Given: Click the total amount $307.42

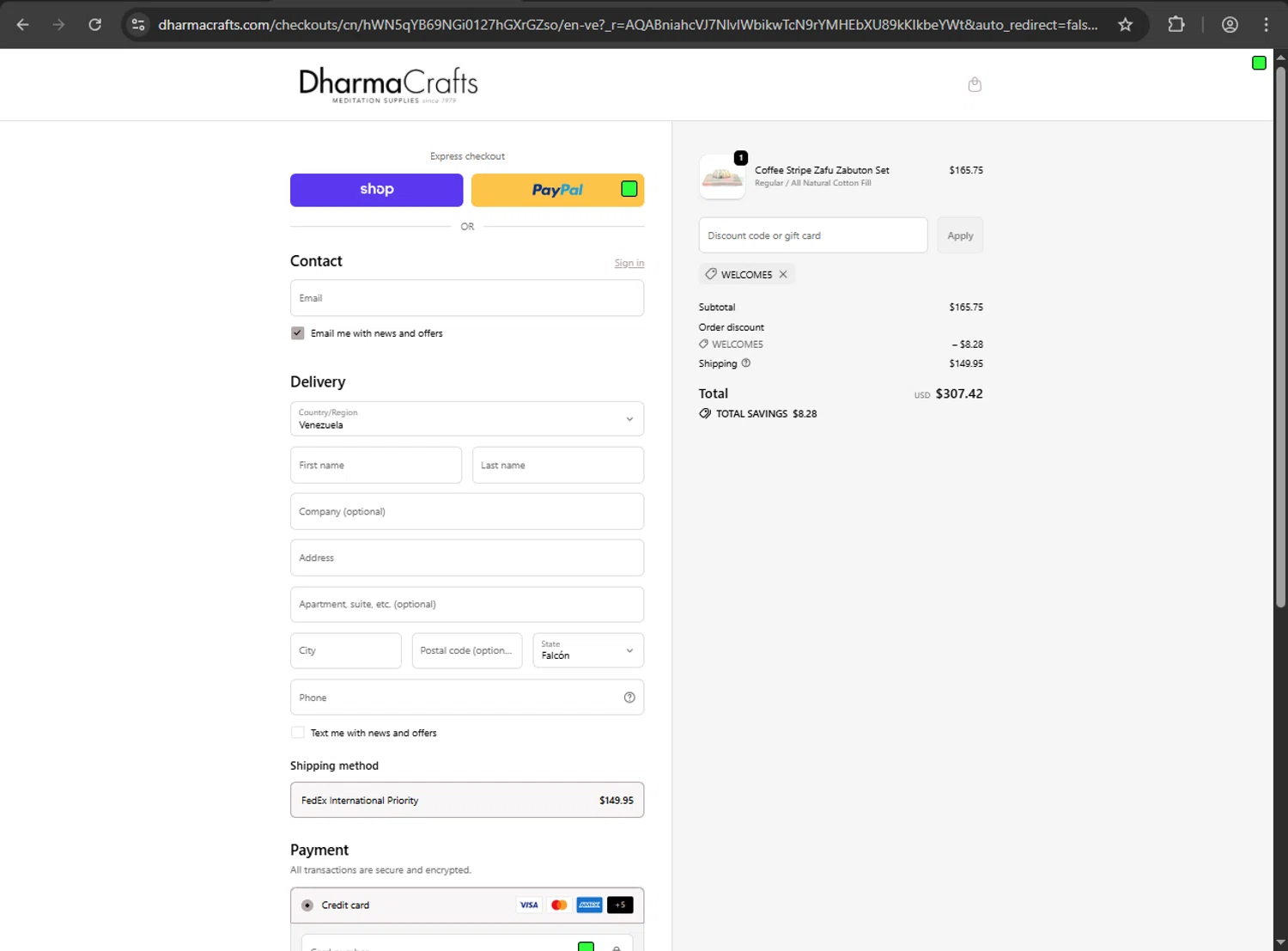Looking at the screenshot, I should click(959, 393).
